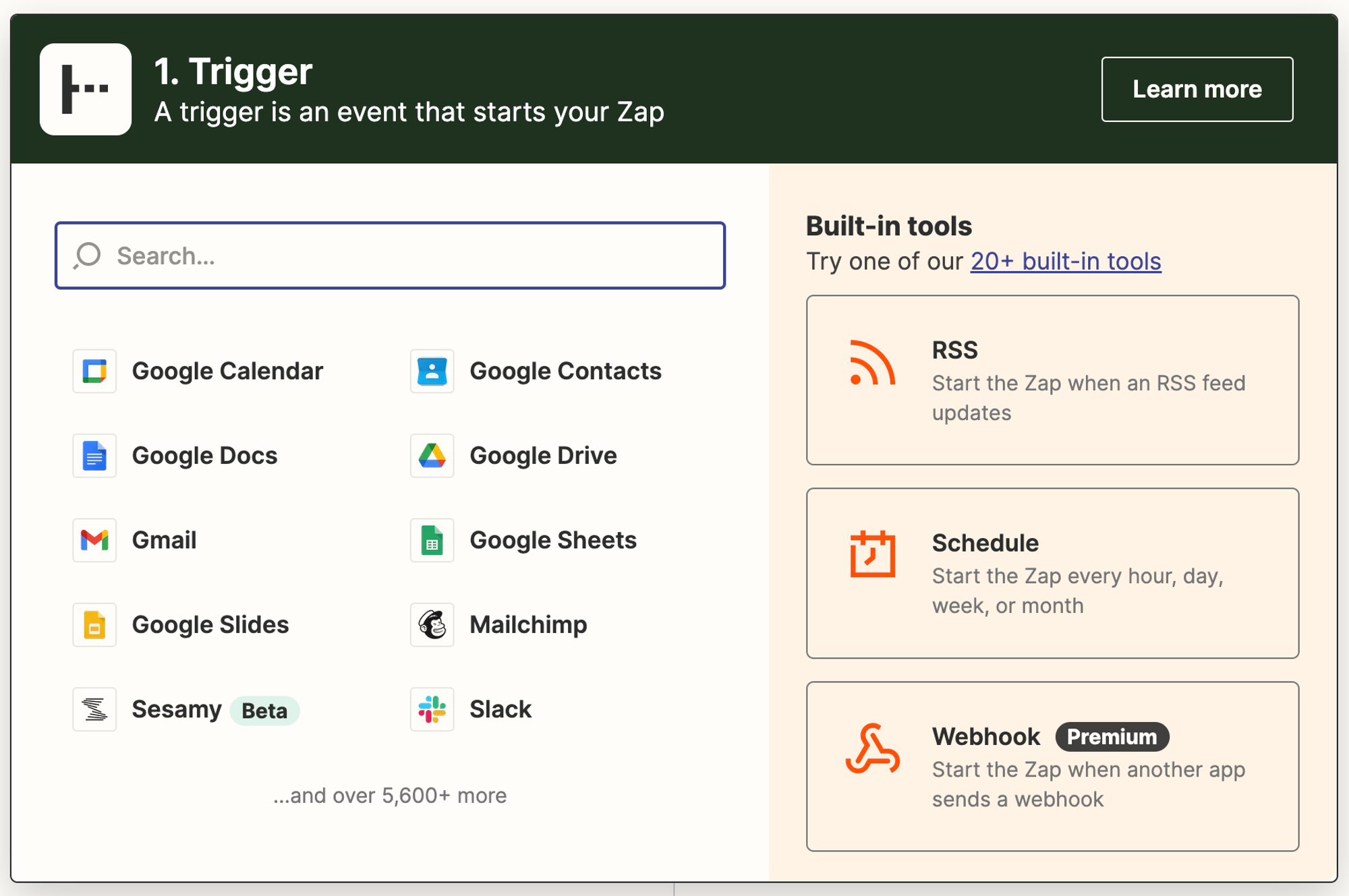Viewport: 1349px width, 896px height.
Task: Select the Mailchimp icon
Action: (x=432, y=624)
